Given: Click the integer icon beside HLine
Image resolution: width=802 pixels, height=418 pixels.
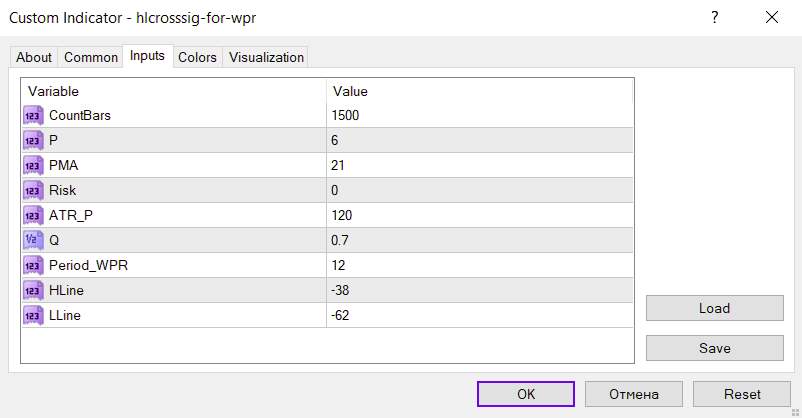Looking at the screenshot, I should pos(33,290).
